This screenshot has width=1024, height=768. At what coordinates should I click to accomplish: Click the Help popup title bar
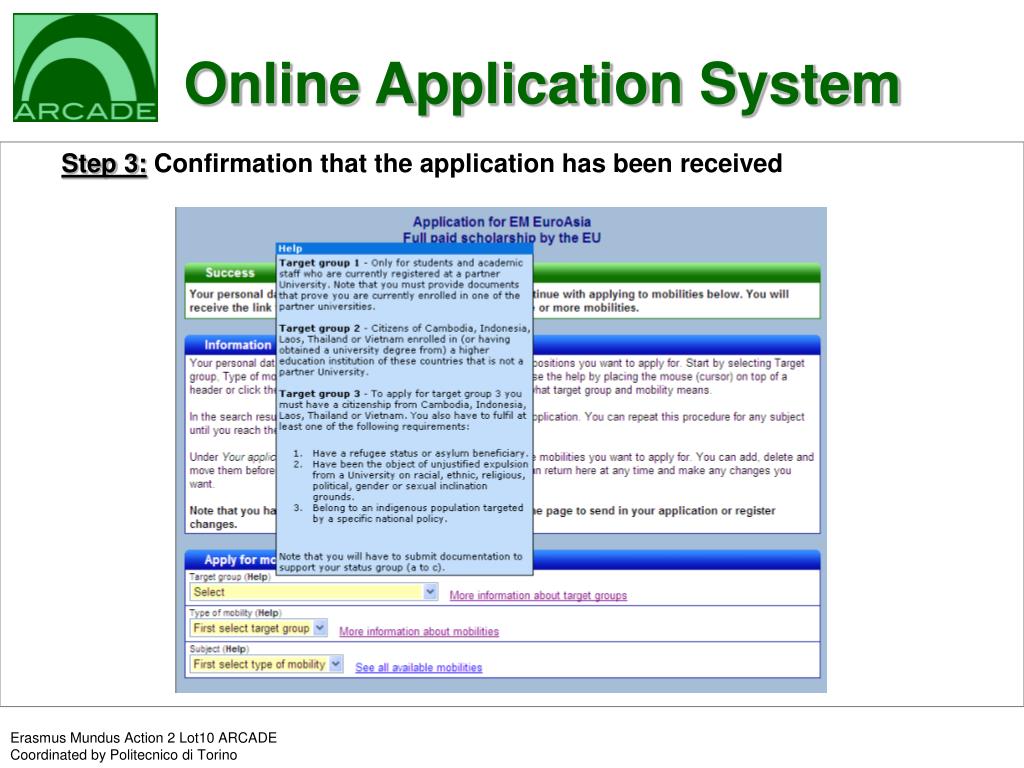point(404,248)
